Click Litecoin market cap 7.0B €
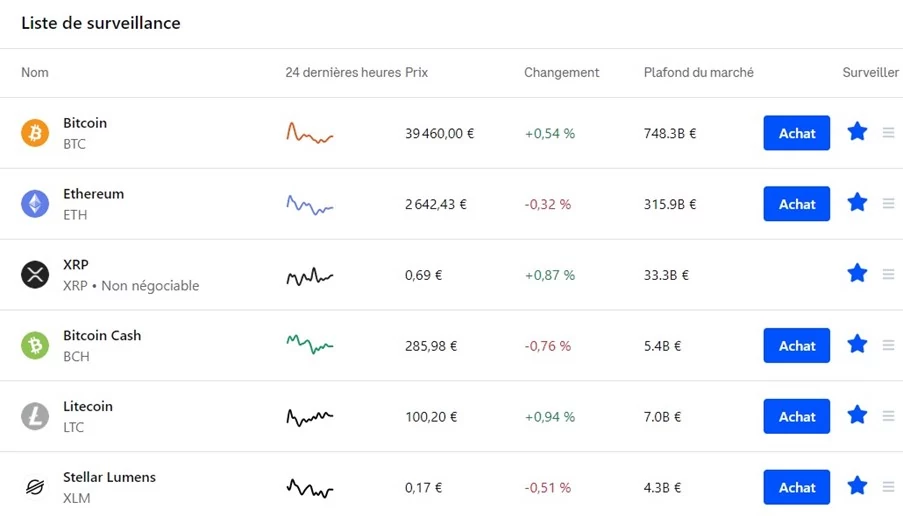Screen dimensions: 903x516 pos(662,417)
